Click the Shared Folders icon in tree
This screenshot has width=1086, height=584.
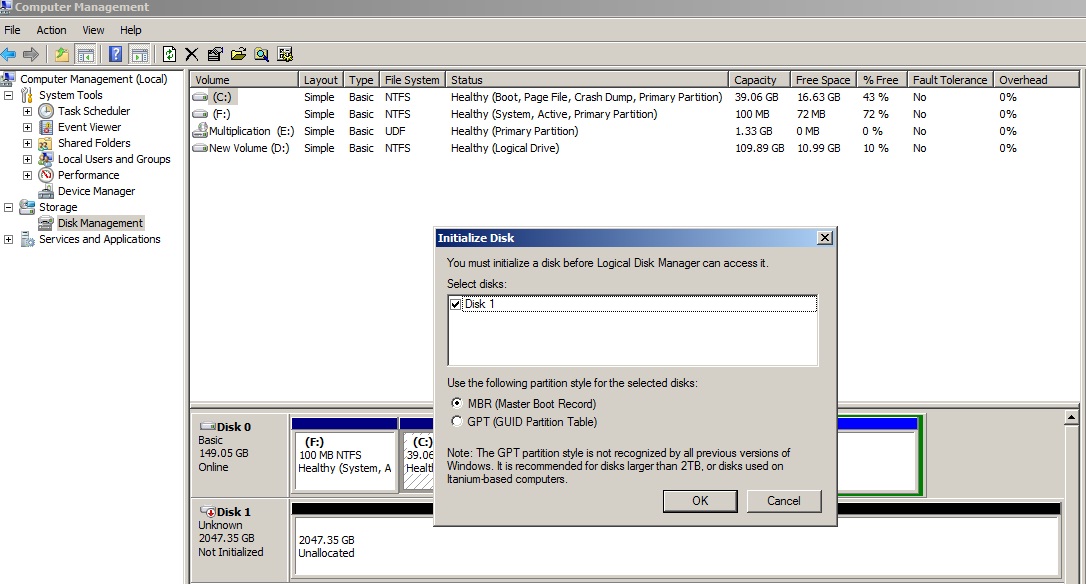(x=46, y=143)
